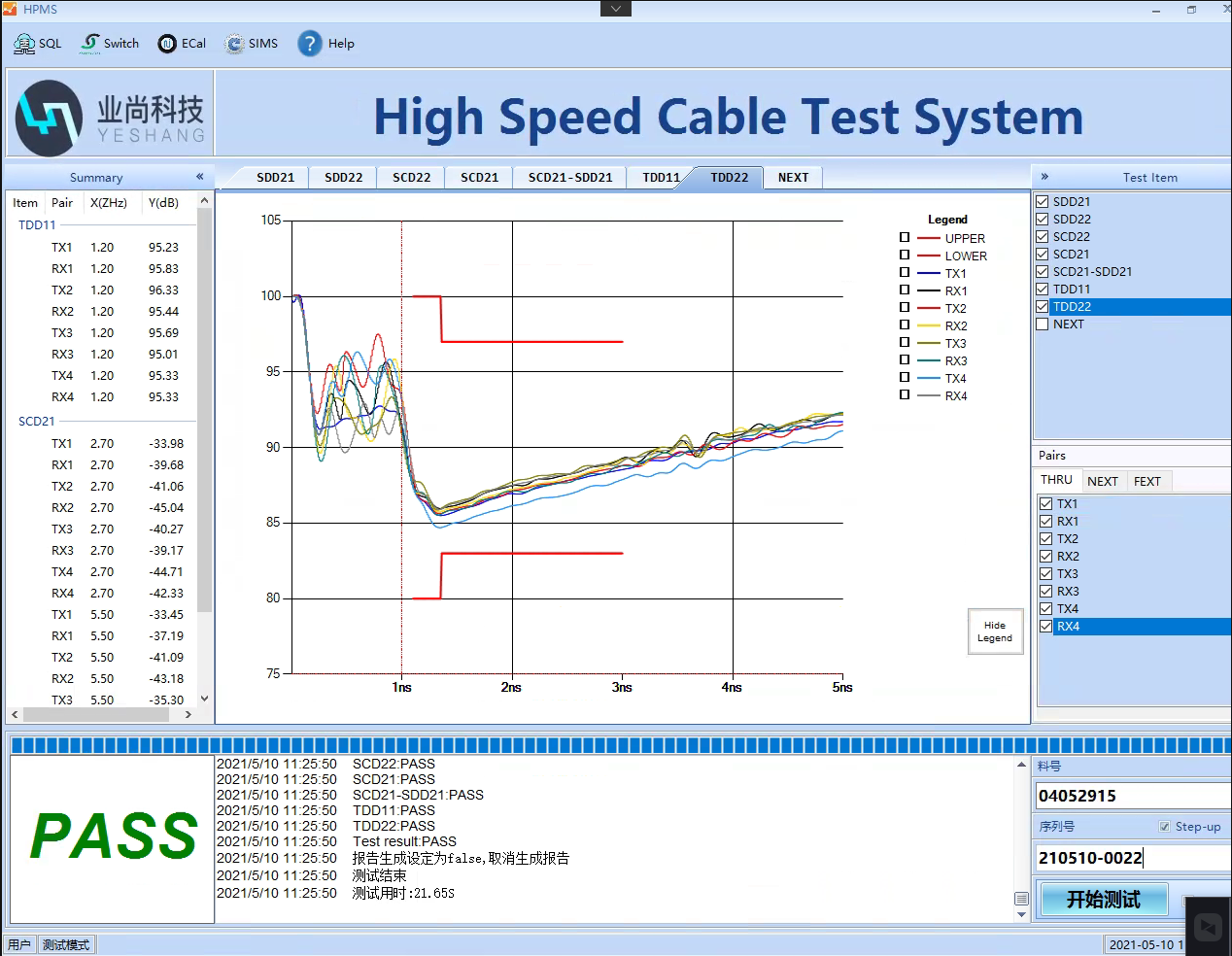Uncheck SCD22 in Test Item list
Screen dimensions: 1232x956
(x=1043, y=237)
